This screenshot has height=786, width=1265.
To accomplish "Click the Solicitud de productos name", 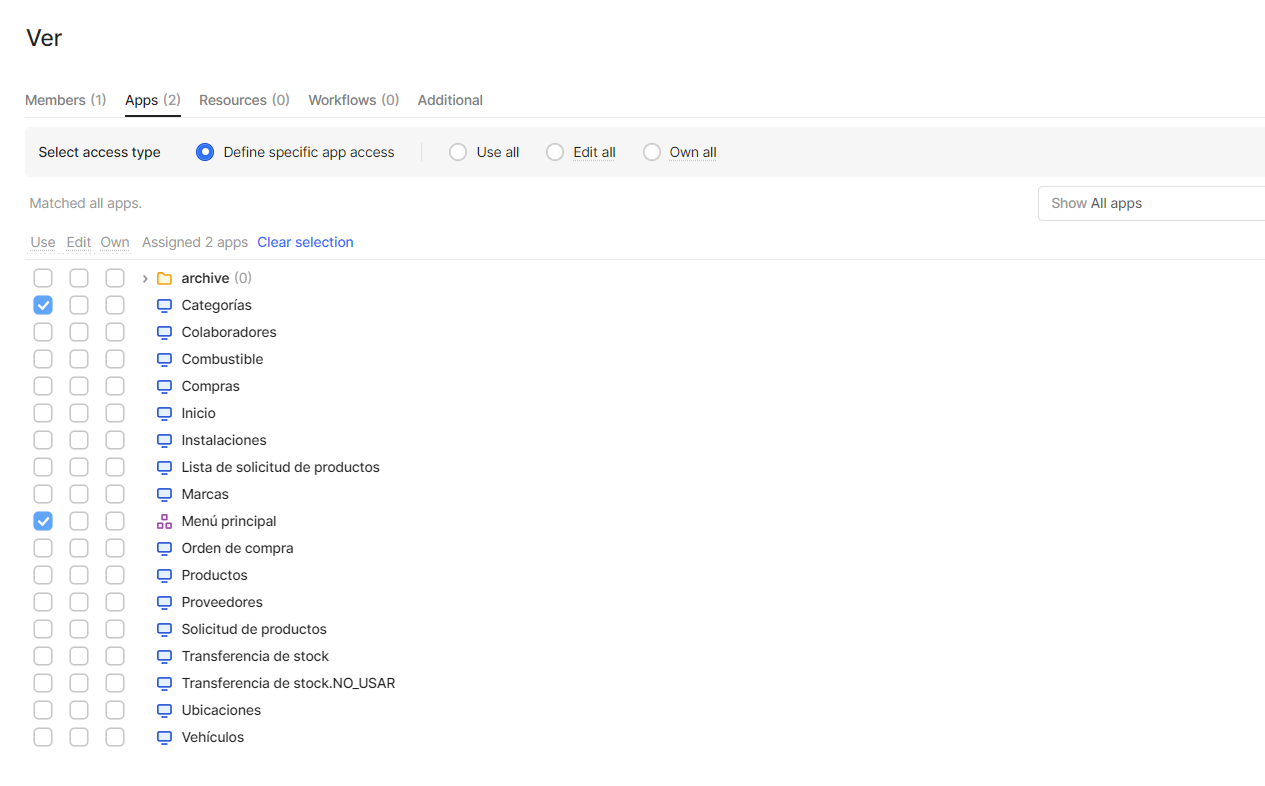I will click(254, 629).
